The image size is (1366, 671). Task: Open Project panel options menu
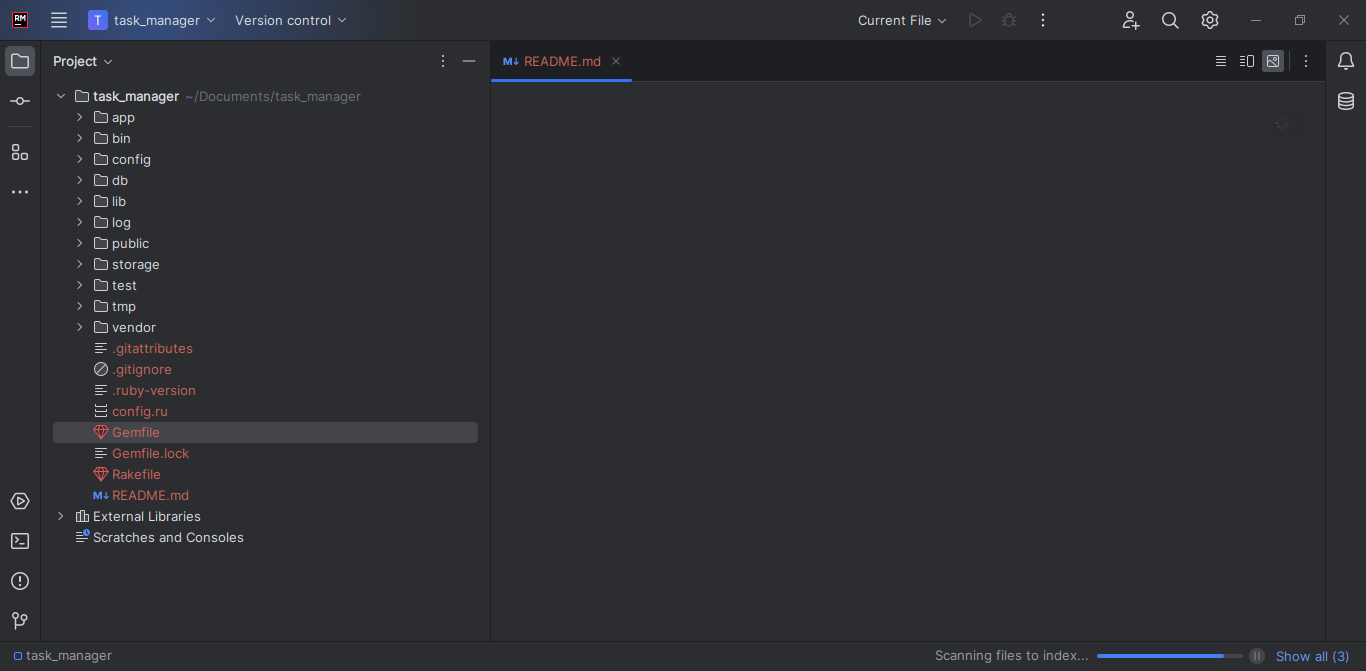tap(443, 61)
